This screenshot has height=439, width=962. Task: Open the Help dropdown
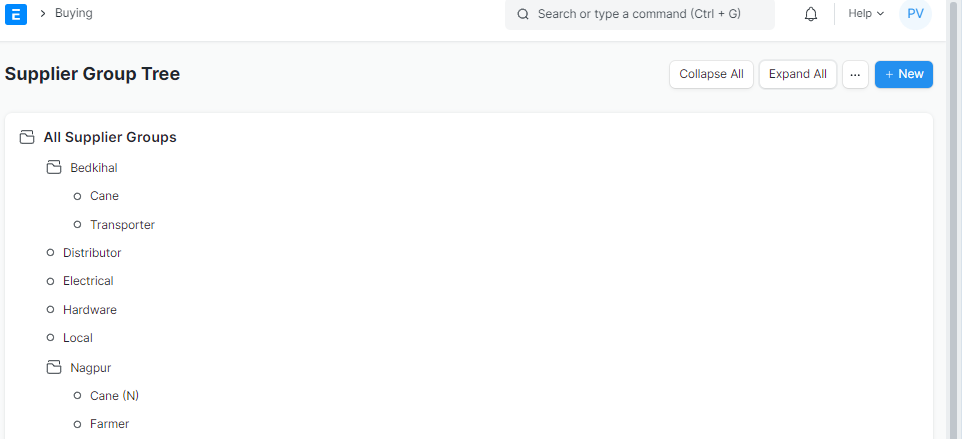point(866,13)
